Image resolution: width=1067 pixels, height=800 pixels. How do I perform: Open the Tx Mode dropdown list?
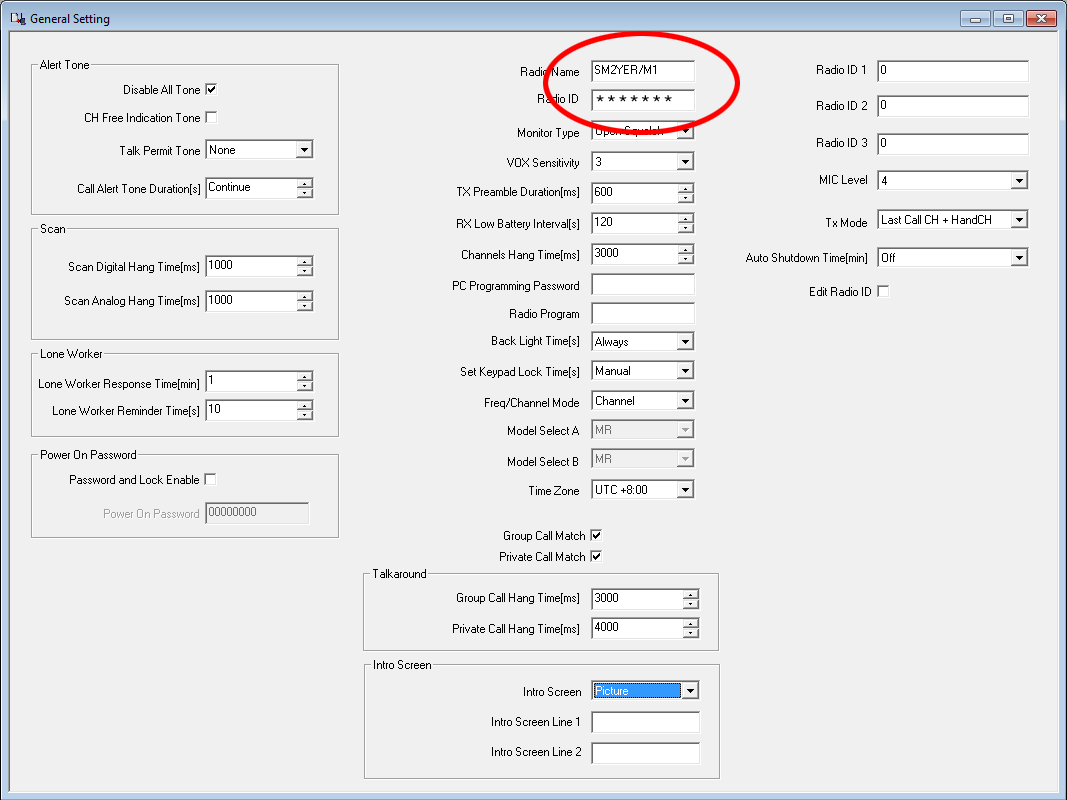point(1018,220)
